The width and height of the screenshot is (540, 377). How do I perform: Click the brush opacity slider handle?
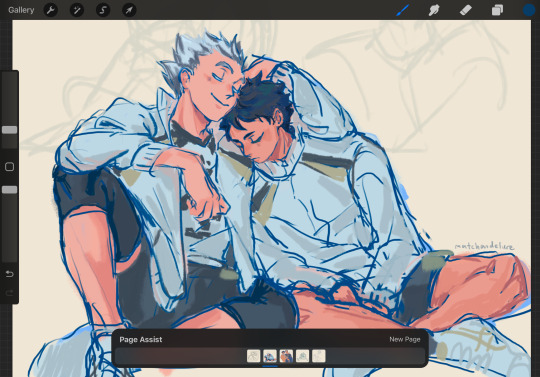[x=9, y=190]
